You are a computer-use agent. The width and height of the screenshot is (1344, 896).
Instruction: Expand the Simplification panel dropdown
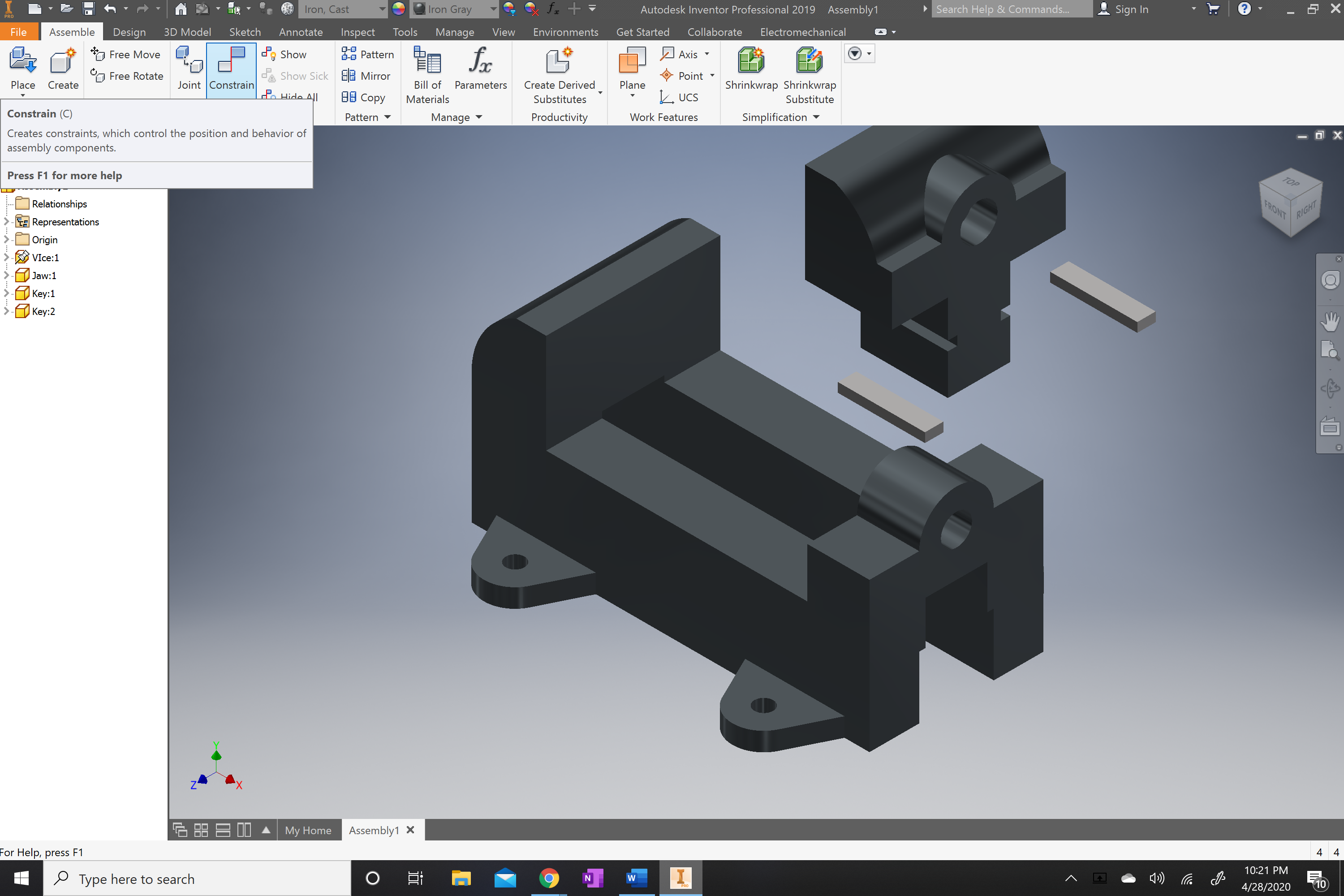point(816,117)
